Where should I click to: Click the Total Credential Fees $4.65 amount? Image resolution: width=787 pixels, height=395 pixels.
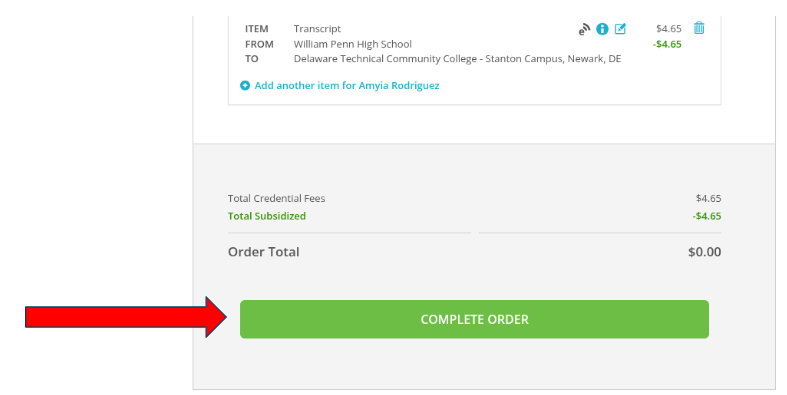coord(708,198)
